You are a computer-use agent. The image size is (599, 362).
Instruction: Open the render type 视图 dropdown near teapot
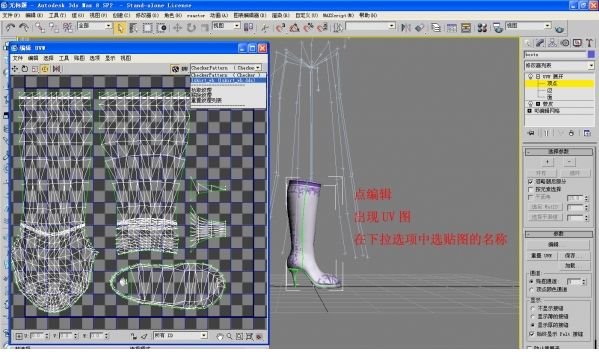pos(547,26)
